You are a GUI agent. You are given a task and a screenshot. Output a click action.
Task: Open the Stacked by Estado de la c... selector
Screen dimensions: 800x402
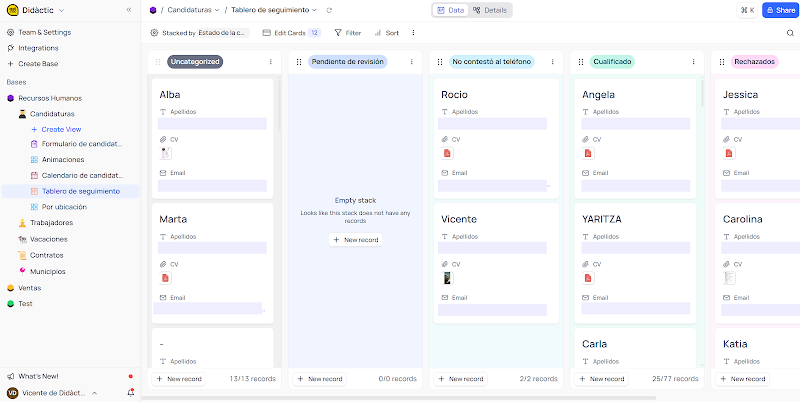coord(199,33)
